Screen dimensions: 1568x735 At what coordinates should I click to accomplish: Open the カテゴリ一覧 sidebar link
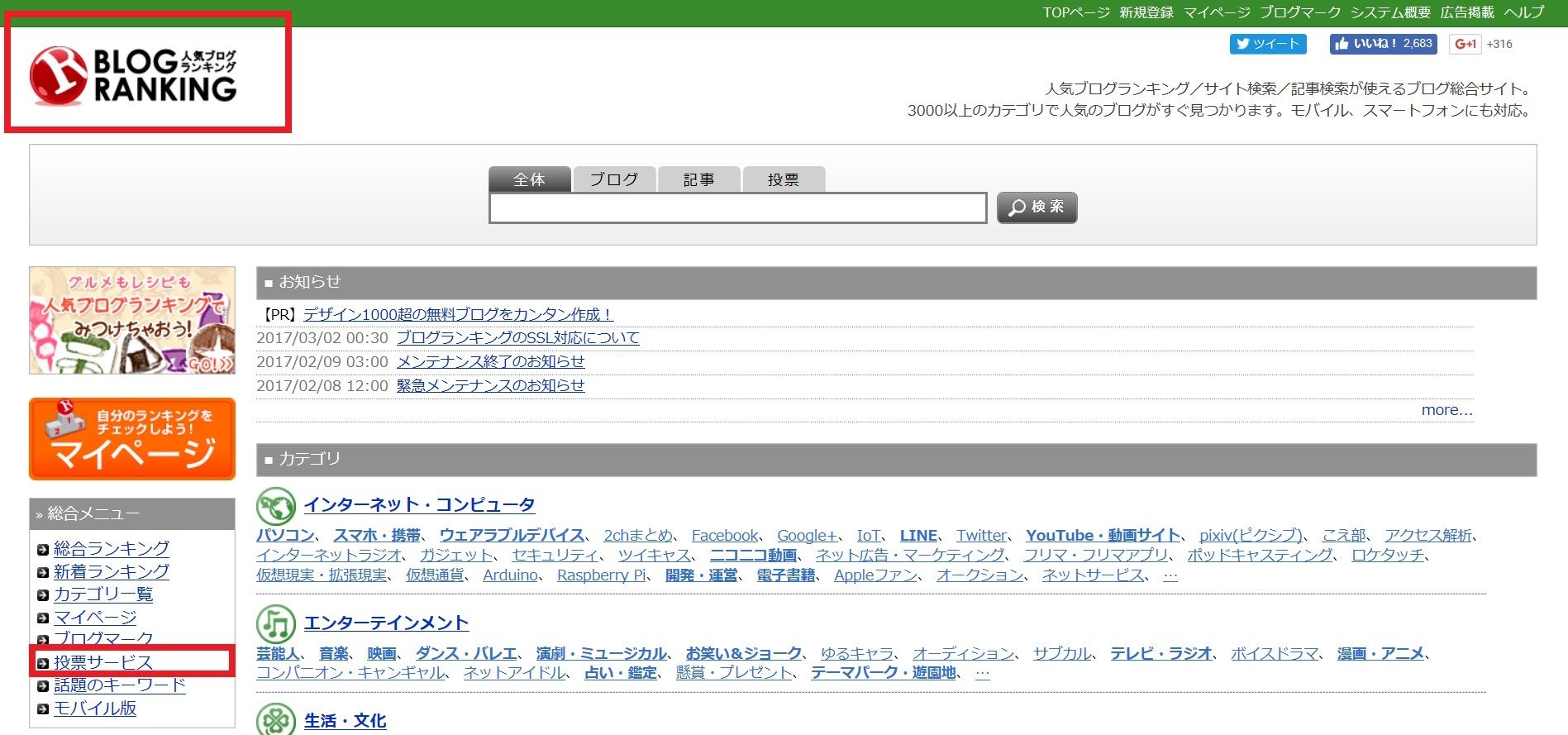click(x=103, y=595)
